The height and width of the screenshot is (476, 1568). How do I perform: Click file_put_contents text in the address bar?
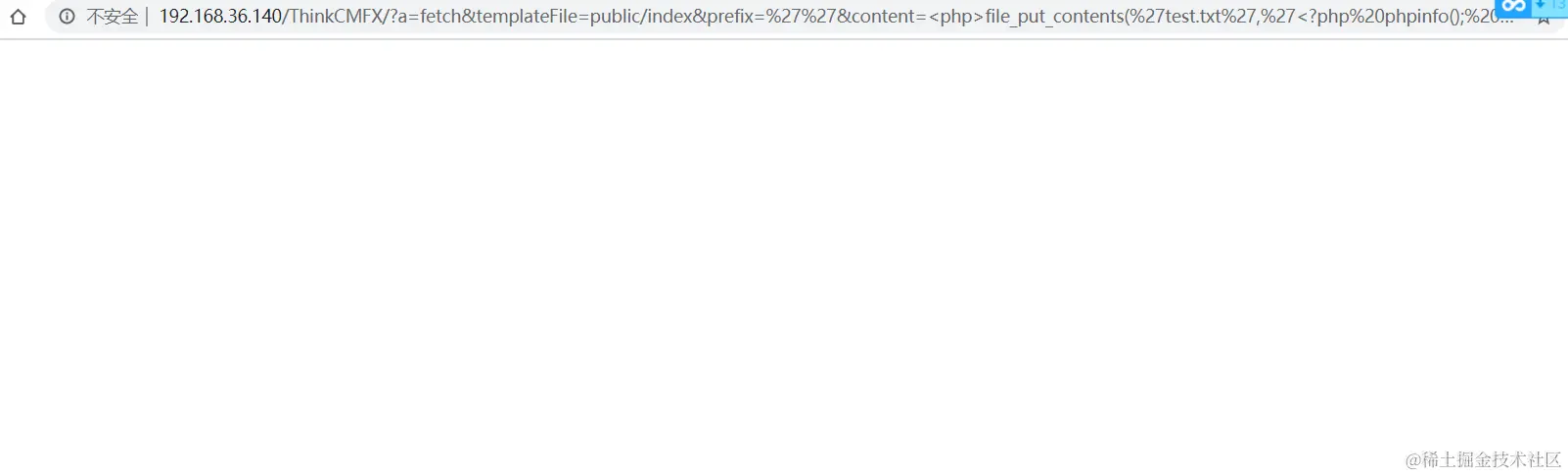pos(1054,17)
